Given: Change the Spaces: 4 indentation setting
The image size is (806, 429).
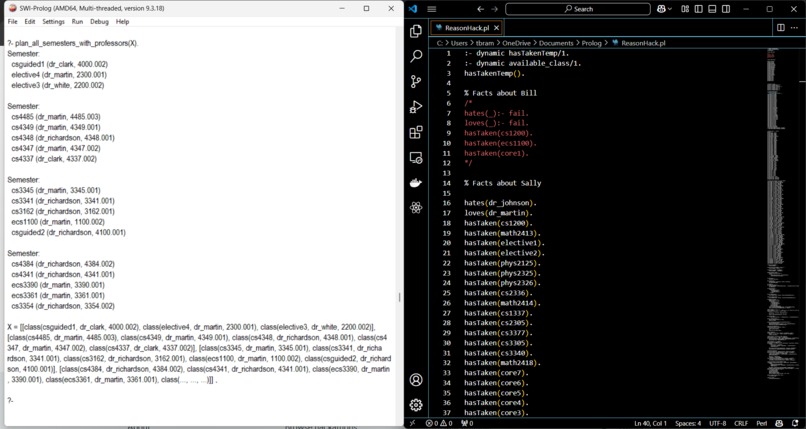Looking at the screenshot, I should [688, 423].
